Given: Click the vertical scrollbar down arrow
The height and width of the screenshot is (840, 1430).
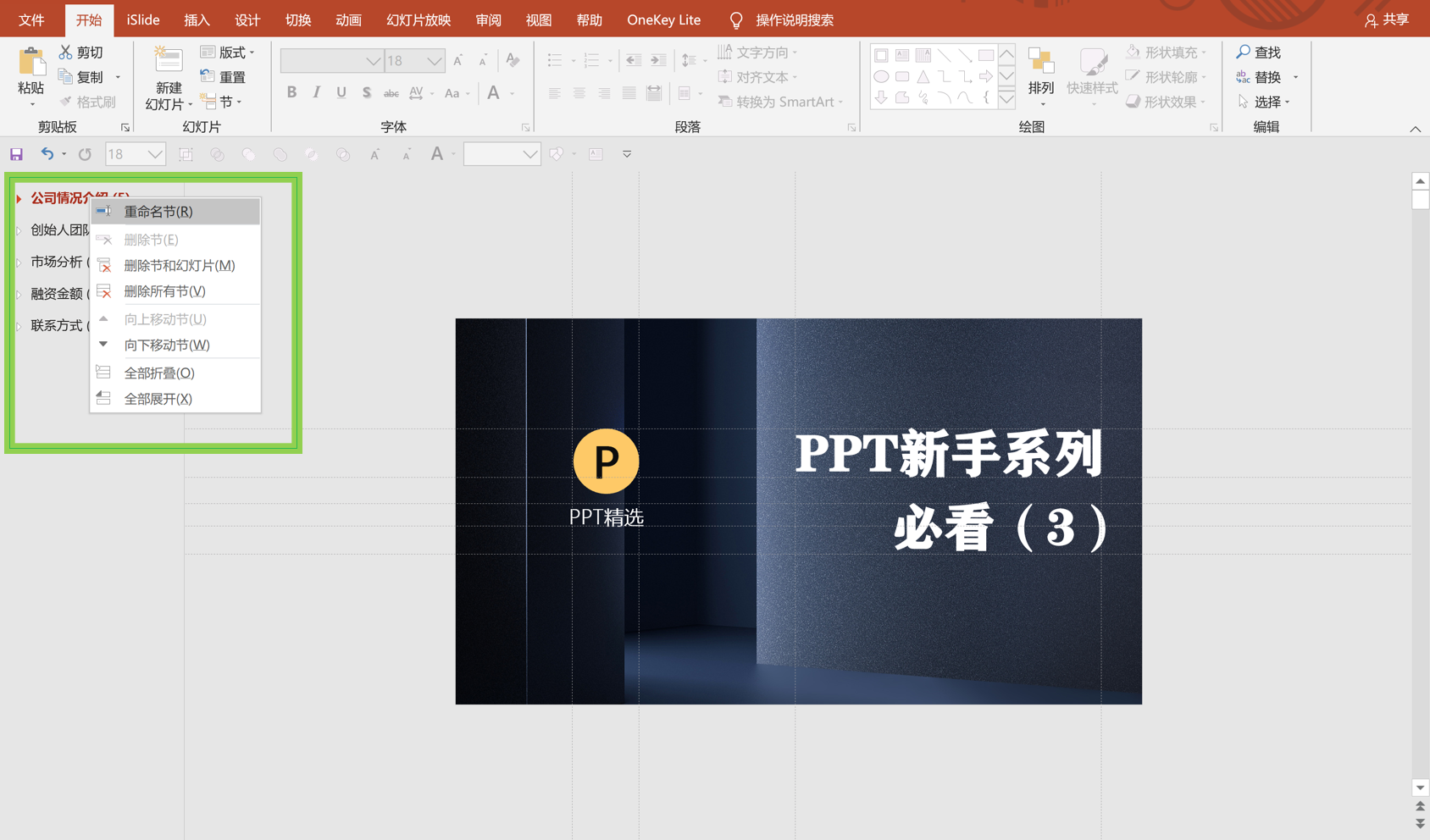Looking at the screenshot, I should (1420, 787).
